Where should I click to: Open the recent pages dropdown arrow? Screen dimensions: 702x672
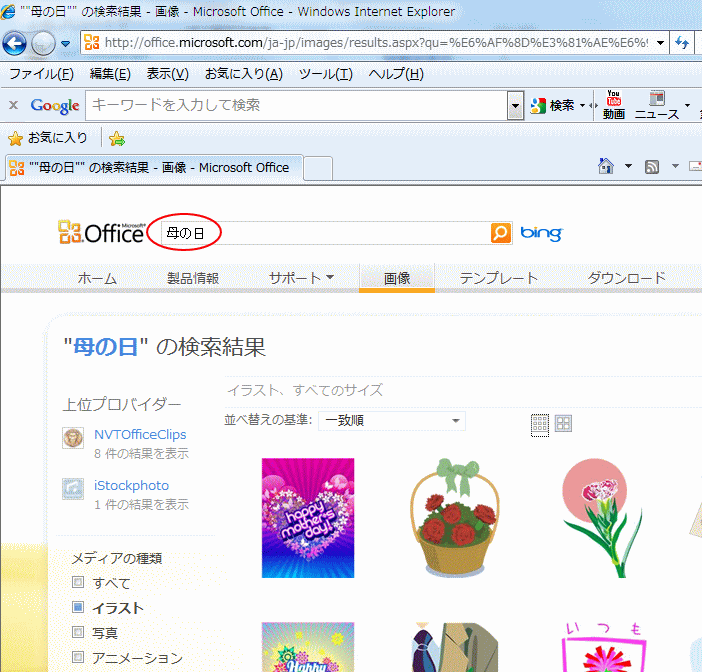pyautogui.click(x=65, y=43)
